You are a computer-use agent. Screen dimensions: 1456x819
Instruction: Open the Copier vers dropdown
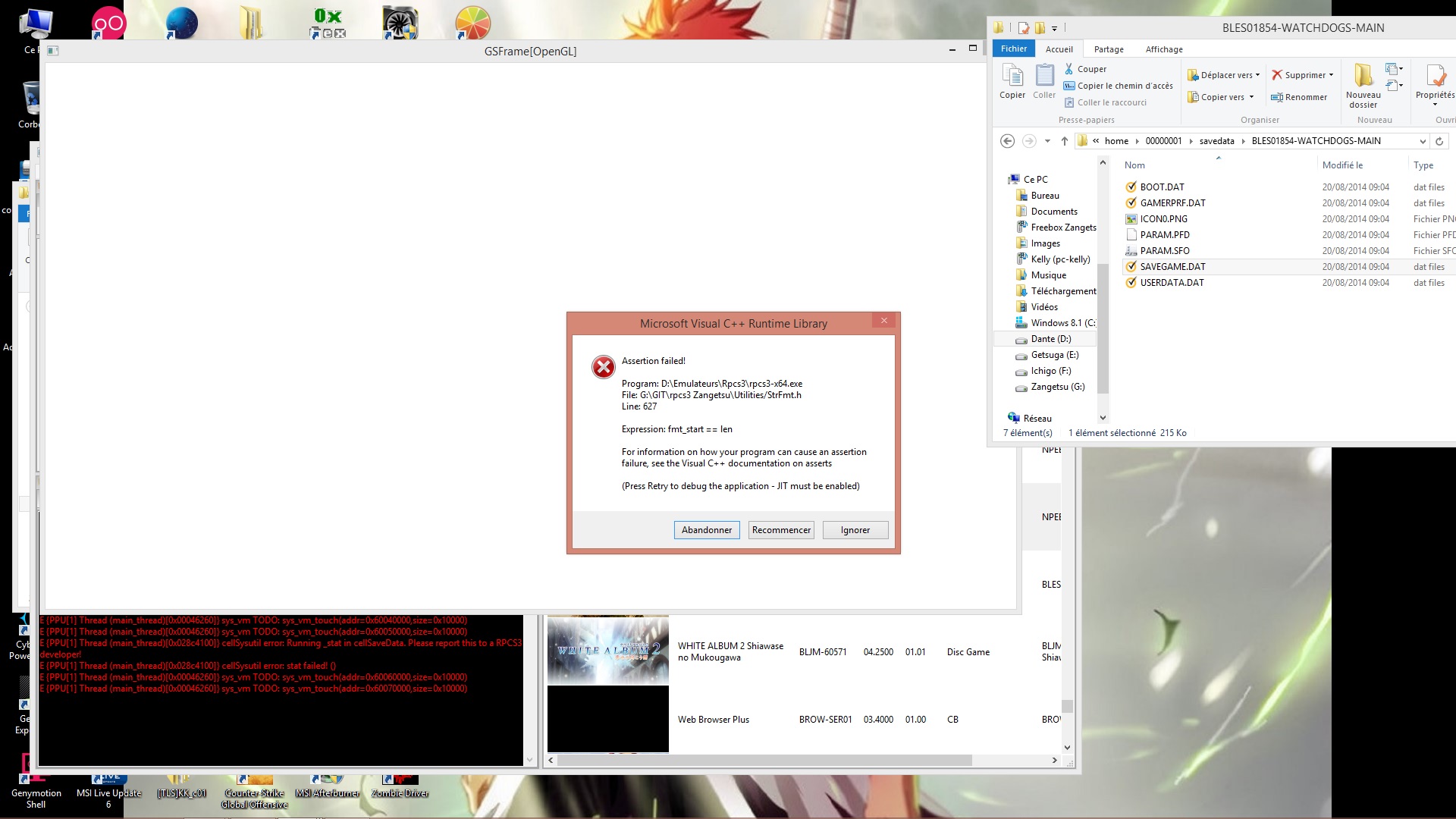coord(1220,97)
